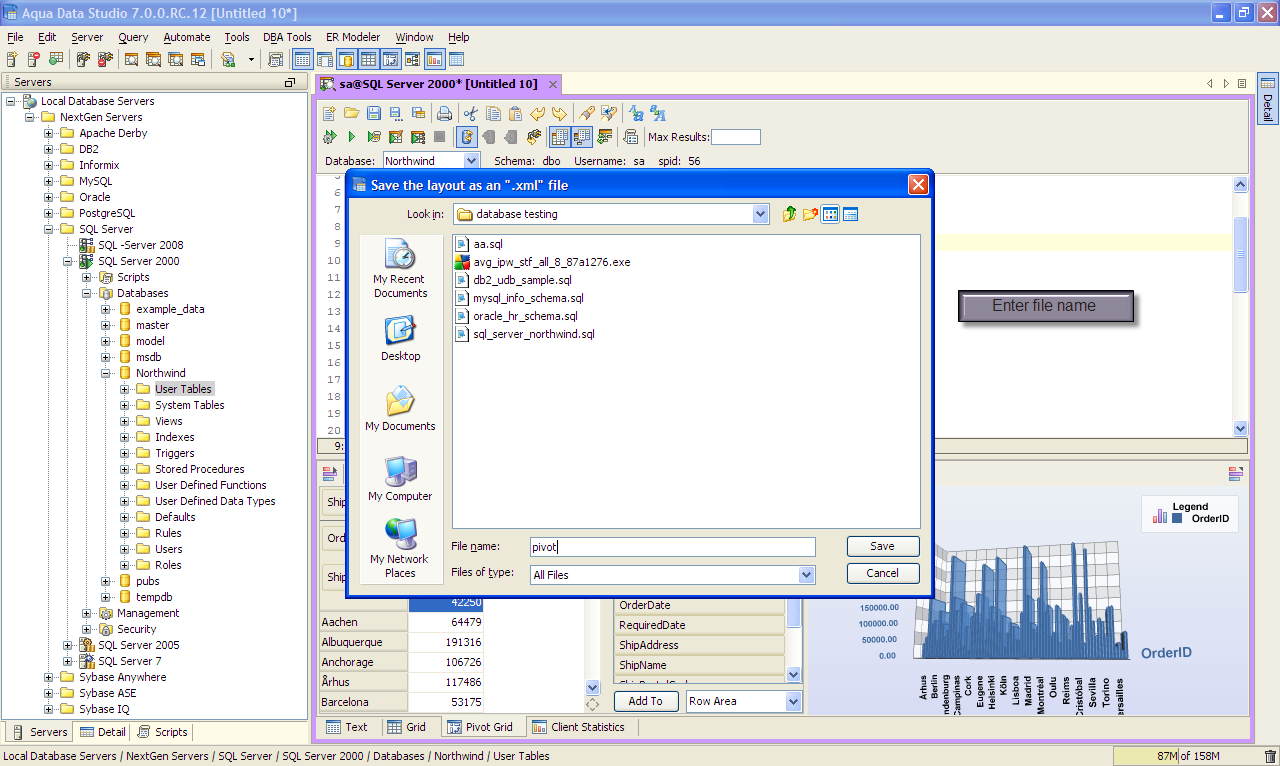This screenshot has height=766, width=1280.
Task: Select the sql_server_northwind.sql file
Action: [x=525, y=334]
